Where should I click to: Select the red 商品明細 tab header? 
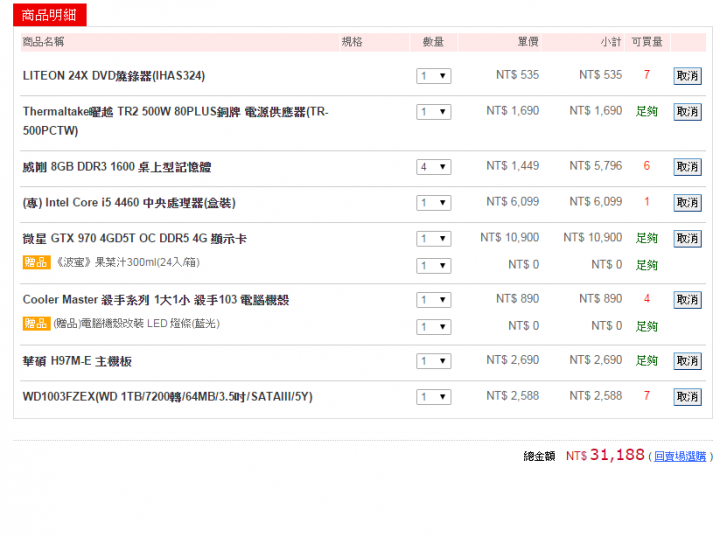tap(50, 15)
